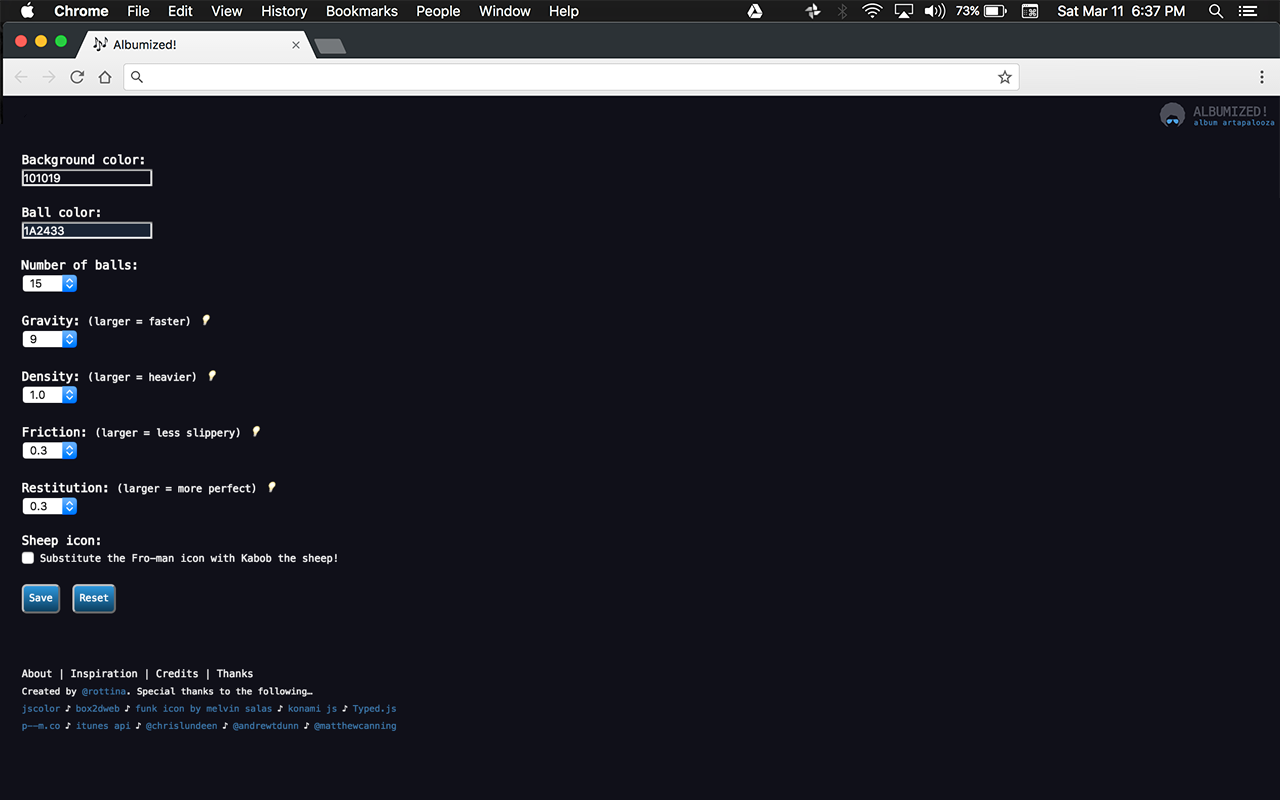Reset the settings to defaults
Screen dimensions: 1280x800
pyautogui.click(x=94, y=598)
